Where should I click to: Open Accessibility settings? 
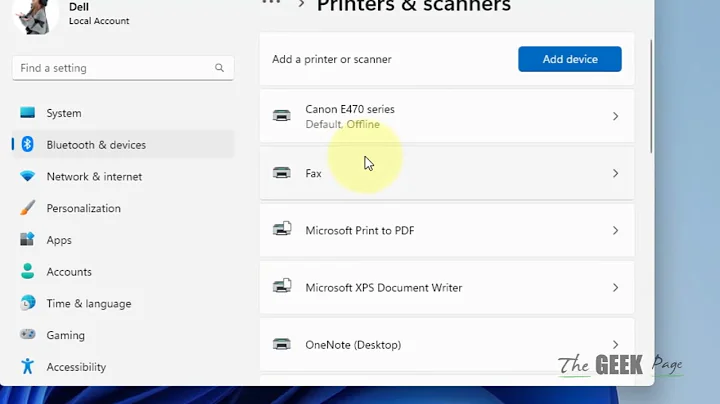(x=123, y=367)
